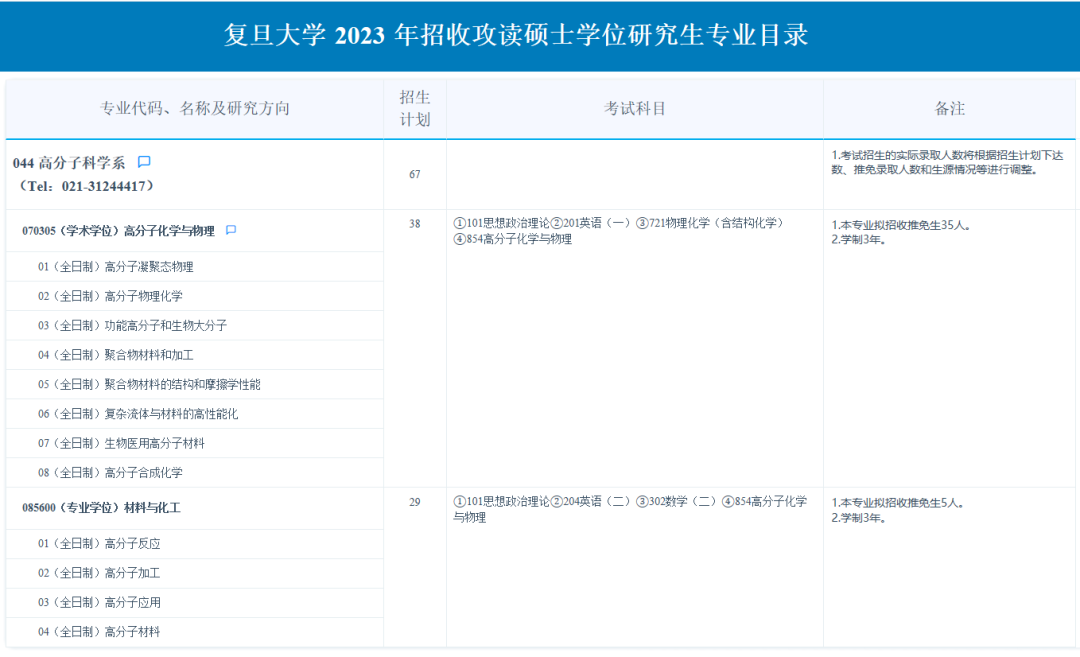Select professional direction 01 高分子反应
The image size is (1080, 657).
[99, 544]
